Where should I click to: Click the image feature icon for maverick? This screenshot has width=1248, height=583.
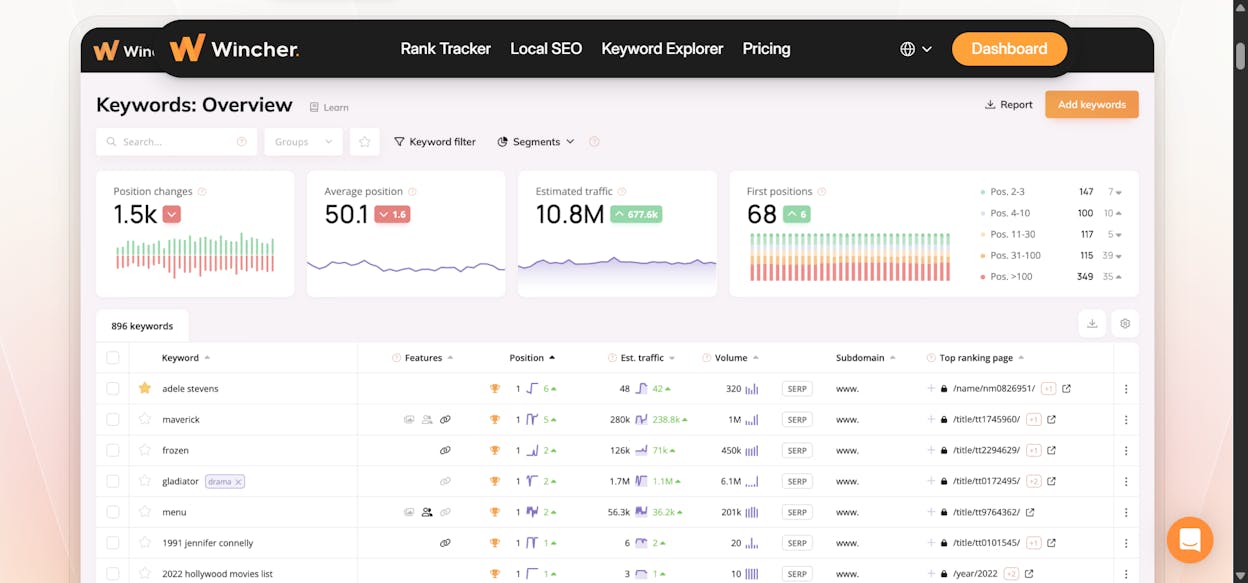(409, 420)
